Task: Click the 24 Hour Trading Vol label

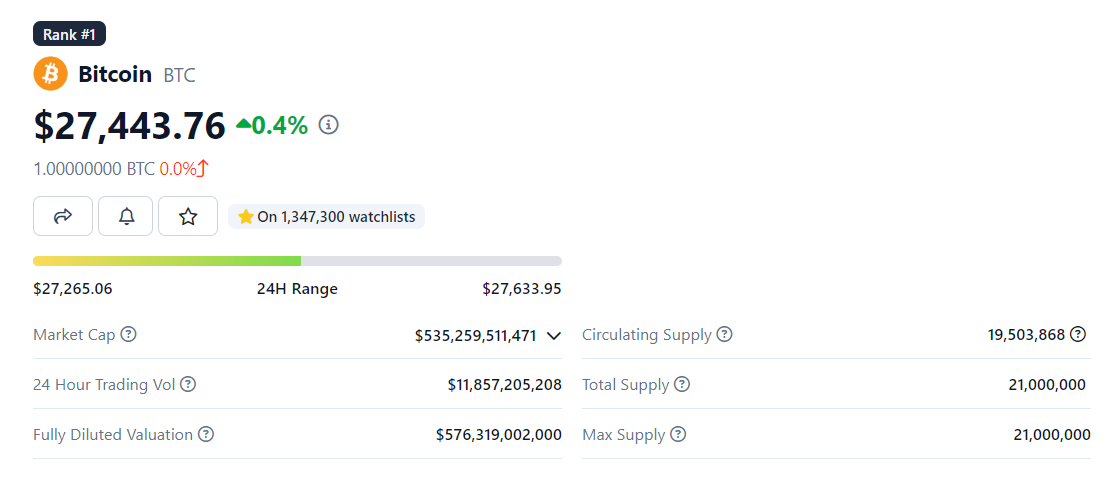Action: tap(104, 385)
